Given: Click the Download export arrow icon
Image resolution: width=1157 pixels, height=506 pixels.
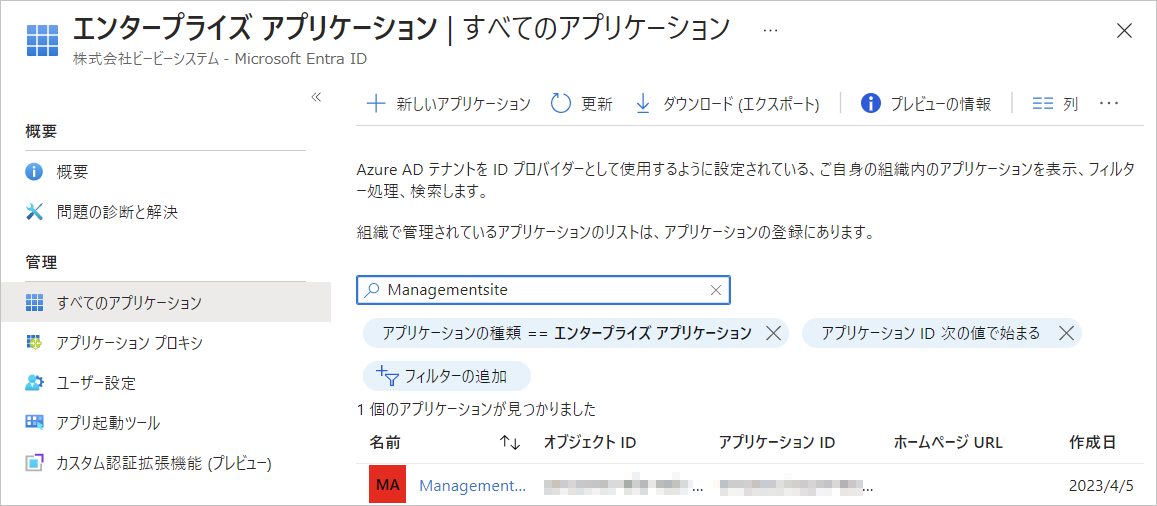Looking at the screenshot, I should [643, 104].
